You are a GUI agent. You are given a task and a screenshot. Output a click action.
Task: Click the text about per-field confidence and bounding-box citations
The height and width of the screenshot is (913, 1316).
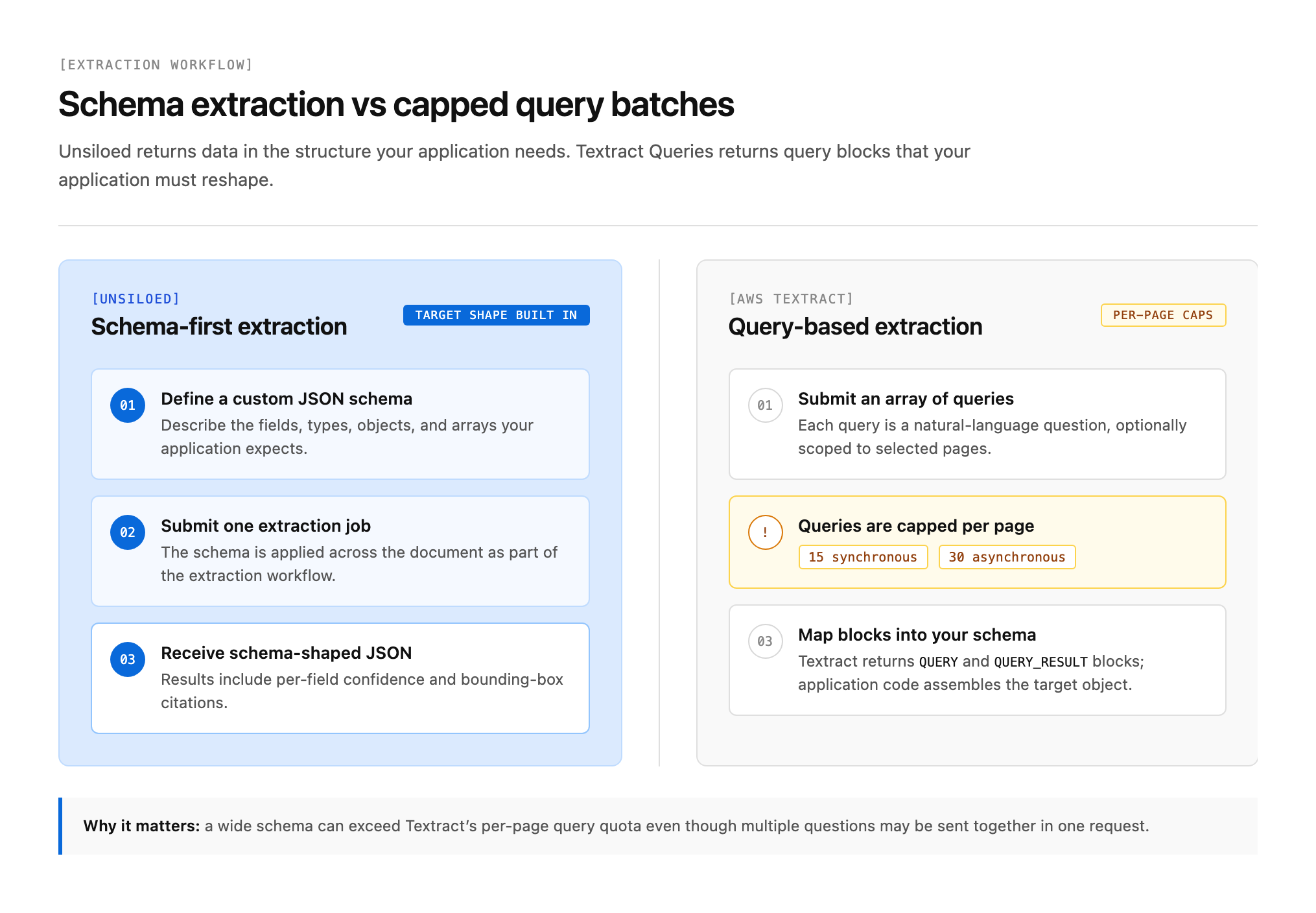[362, 691]
